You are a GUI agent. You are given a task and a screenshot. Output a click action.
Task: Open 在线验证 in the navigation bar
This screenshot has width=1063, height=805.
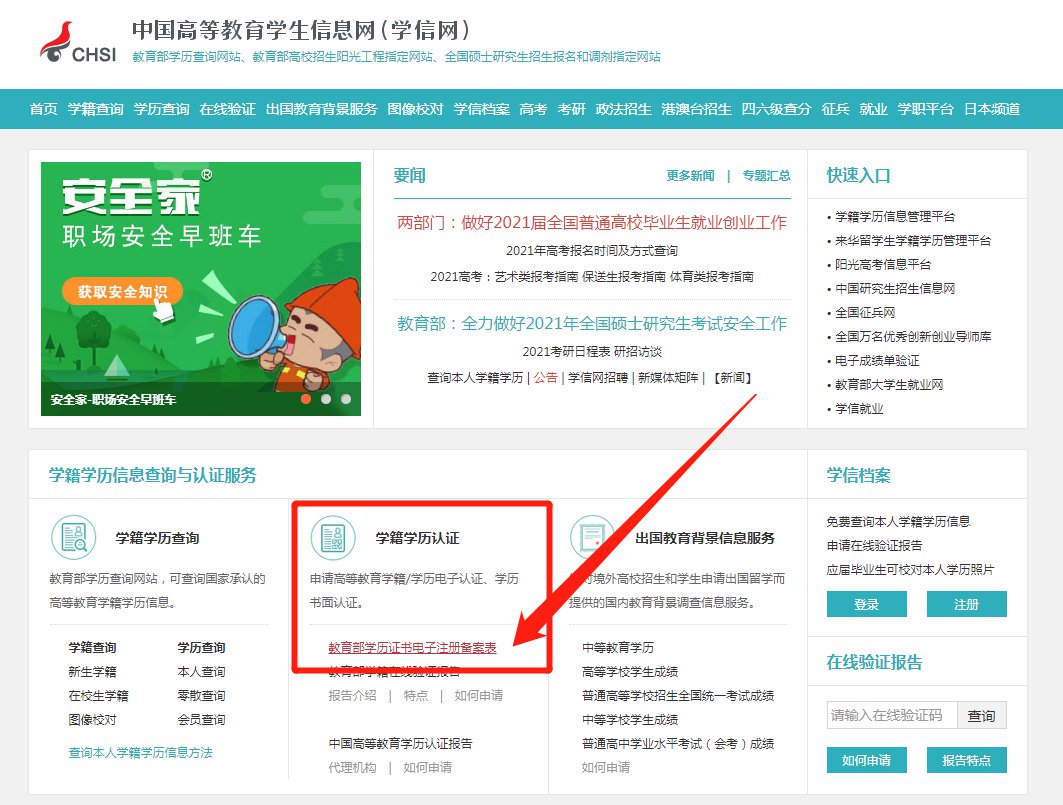228,109
